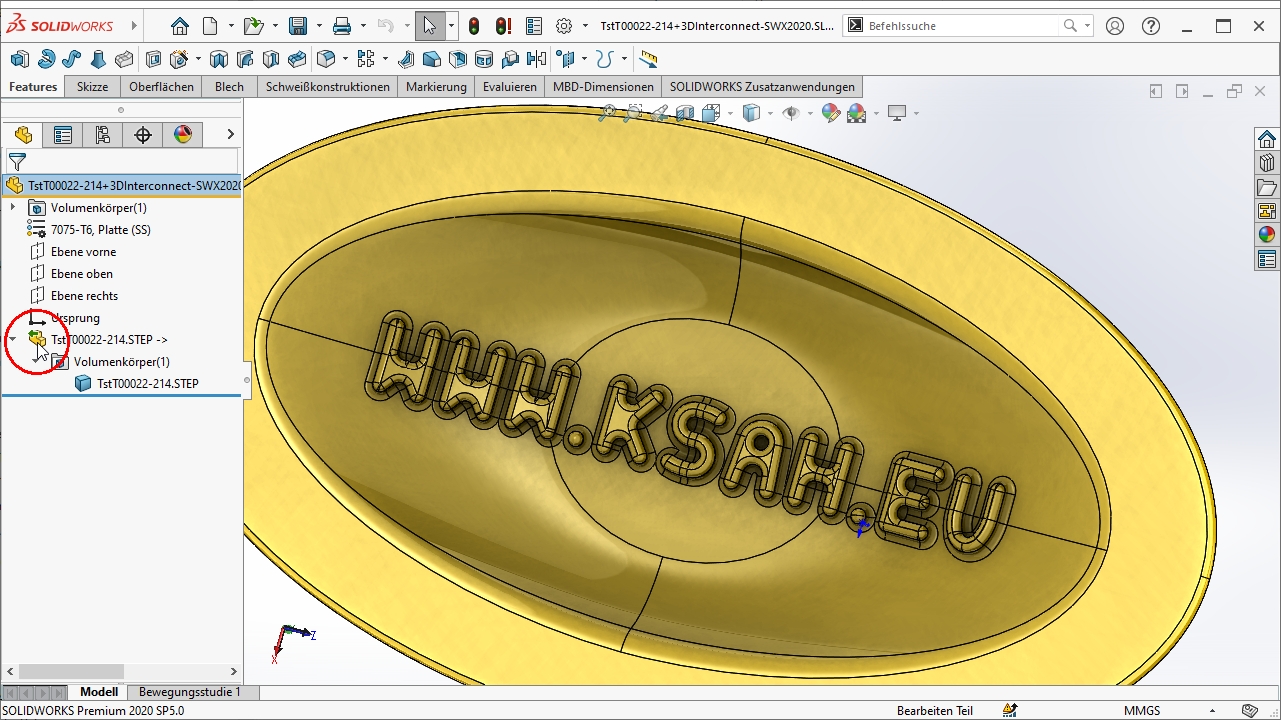Open the Hide/Show Items eye dropdown

point(809,113)
